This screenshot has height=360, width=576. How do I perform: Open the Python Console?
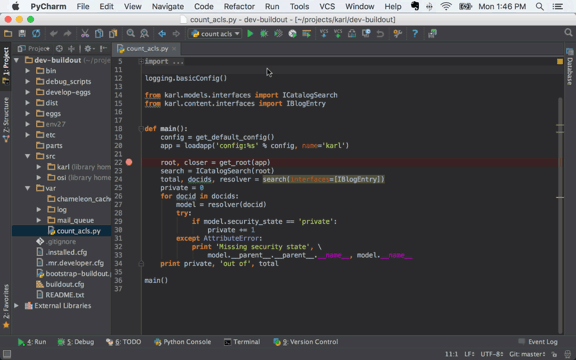click(x=183, y=342)
